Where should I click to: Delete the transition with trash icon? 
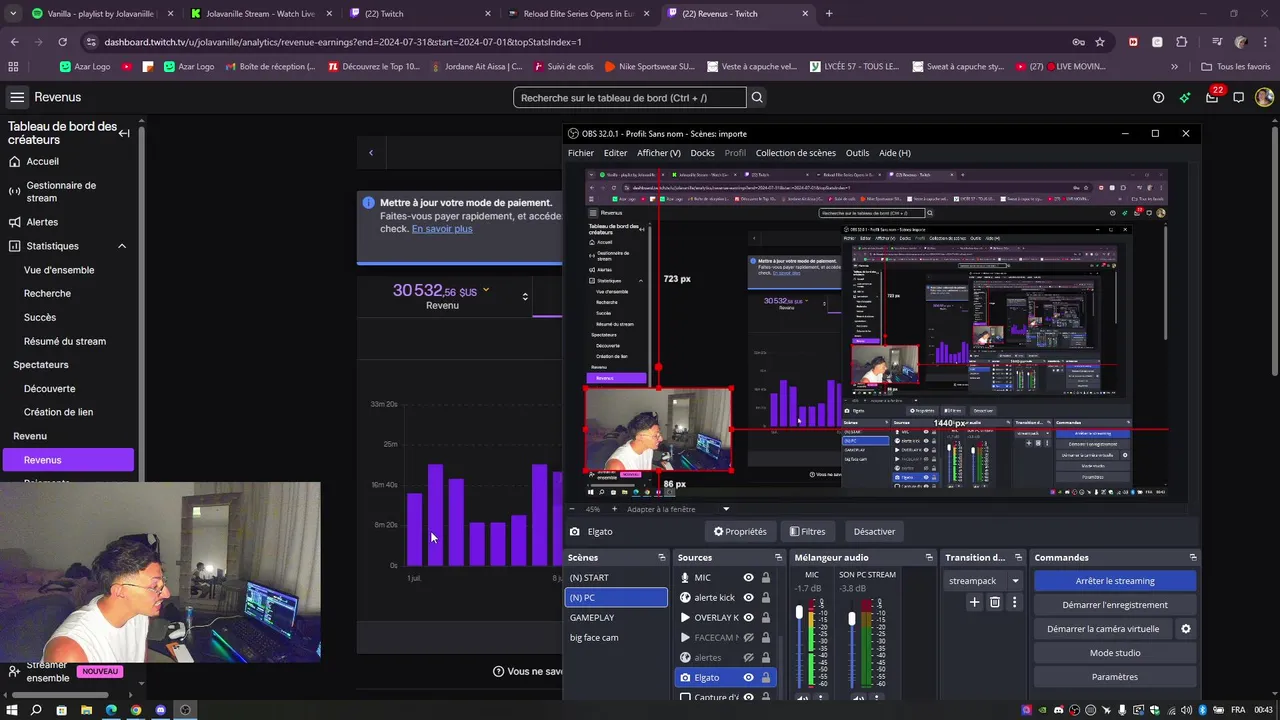click(994, 602)
